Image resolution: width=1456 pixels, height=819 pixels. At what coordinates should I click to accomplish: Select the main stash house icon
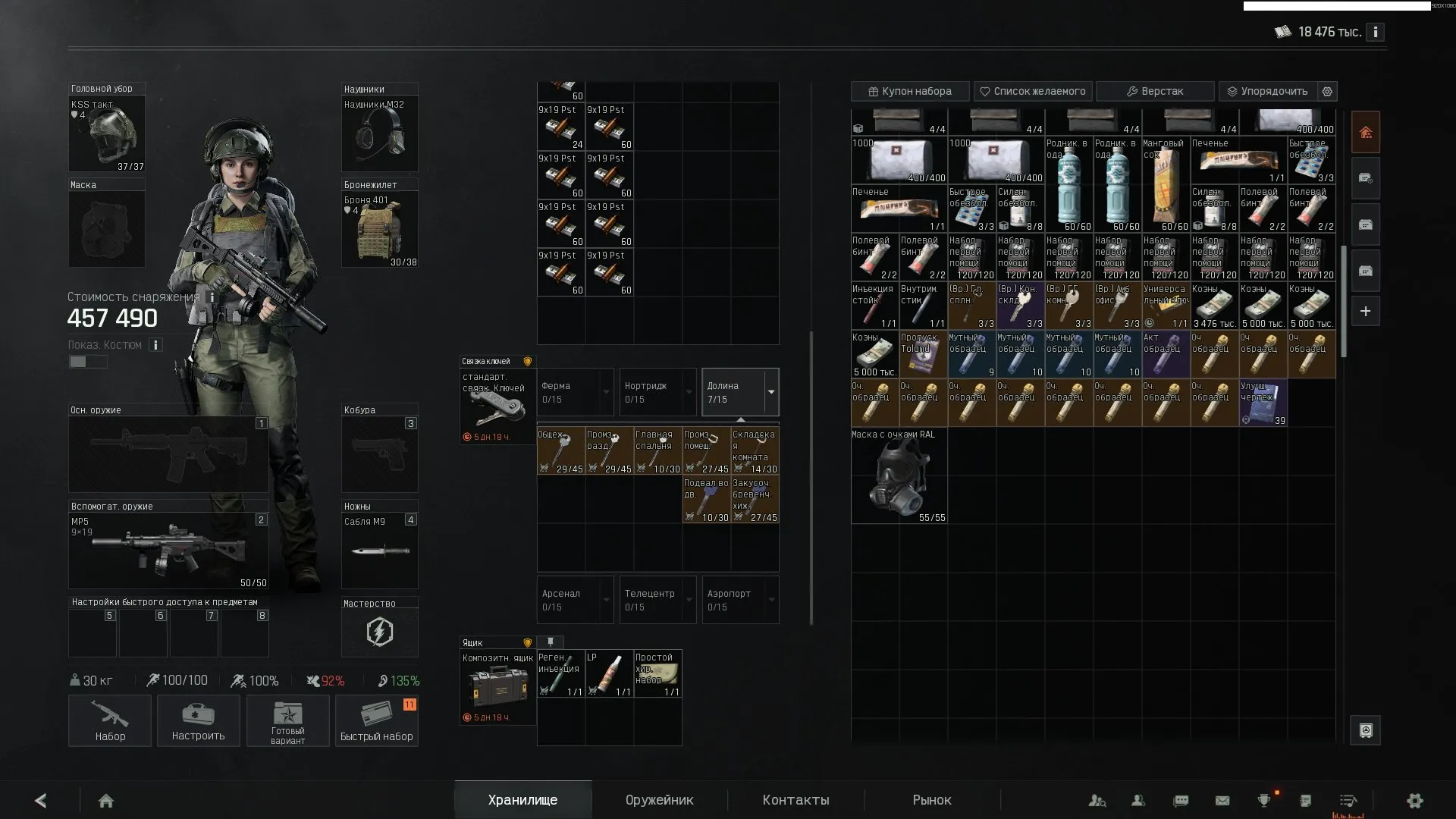[x=1366, y=133]
